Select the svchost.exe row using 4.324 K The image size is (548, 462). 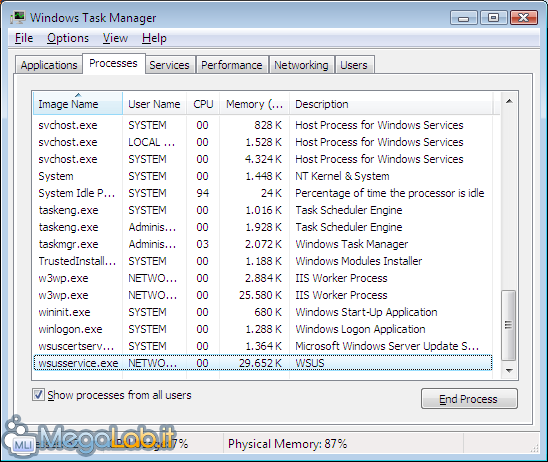pos(263,159)
